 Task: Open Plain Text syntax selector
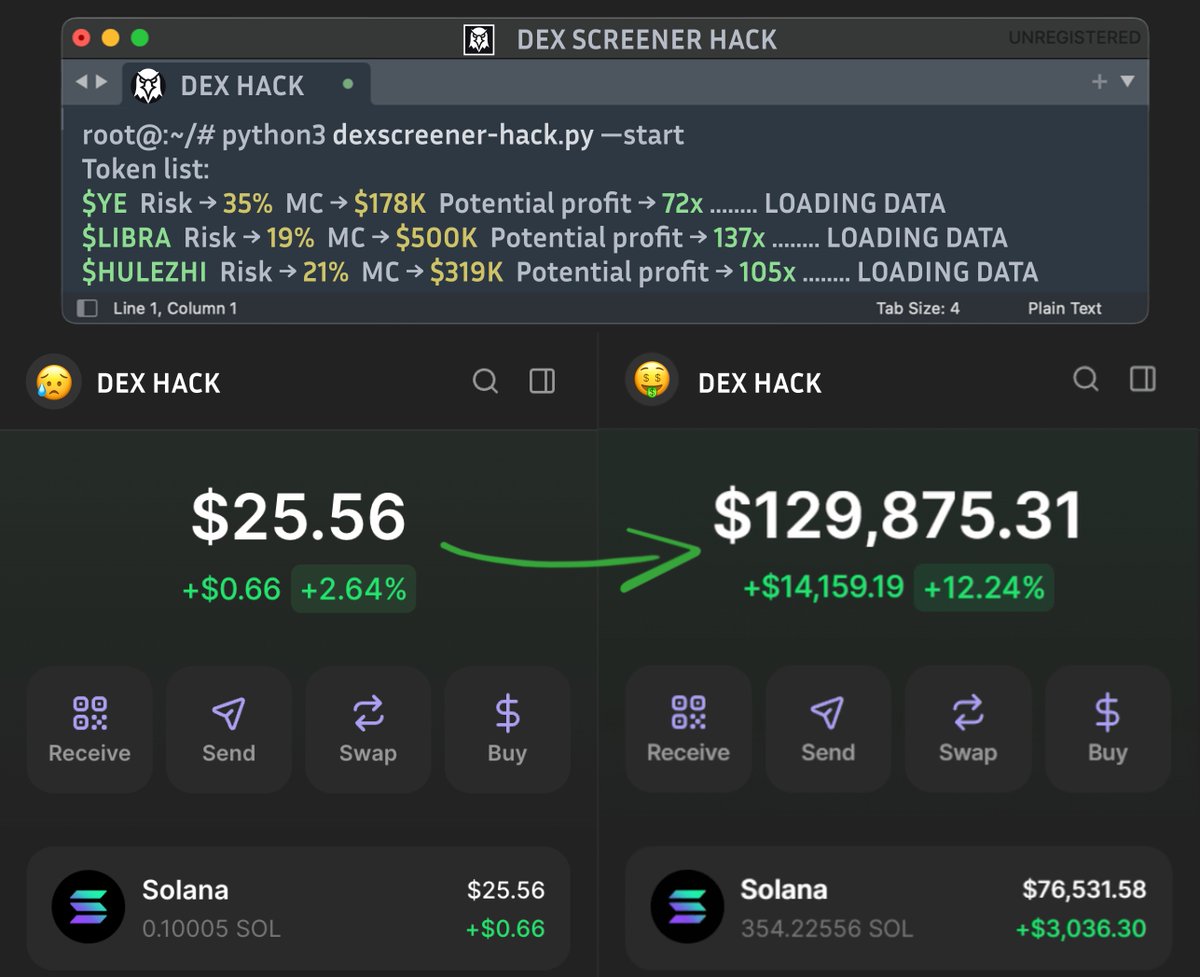click(x=1064, y=308)
